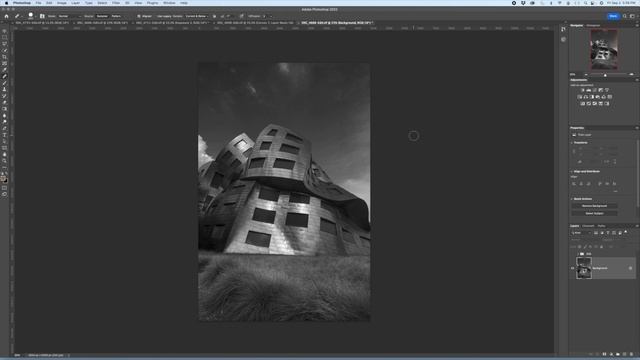
Task: Collapse the Transform section in Properties
Action: (x=572, y=143)
